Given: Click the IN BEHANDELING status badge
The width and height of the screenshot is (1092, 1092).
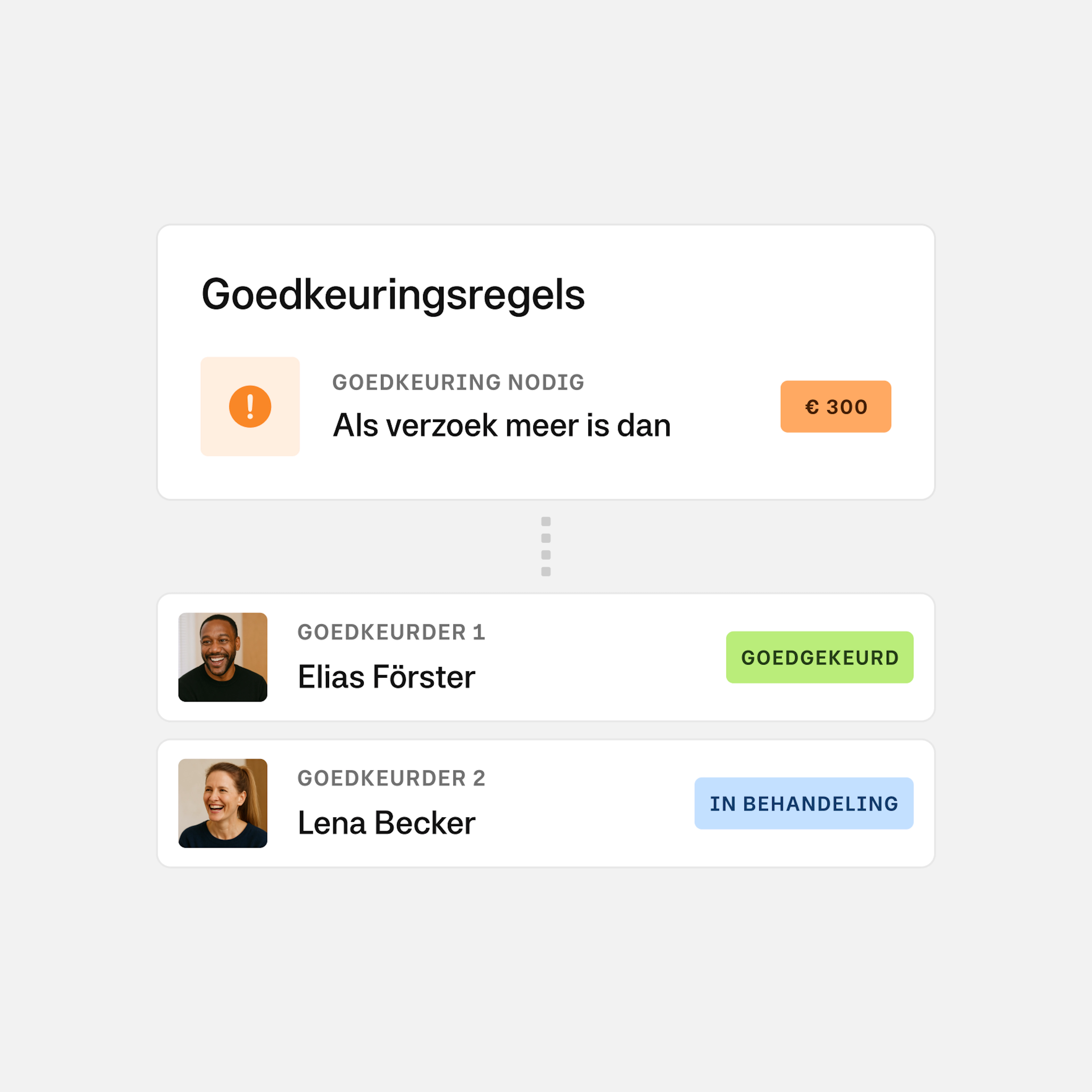Looking at the screenshot, I should 804,803.
